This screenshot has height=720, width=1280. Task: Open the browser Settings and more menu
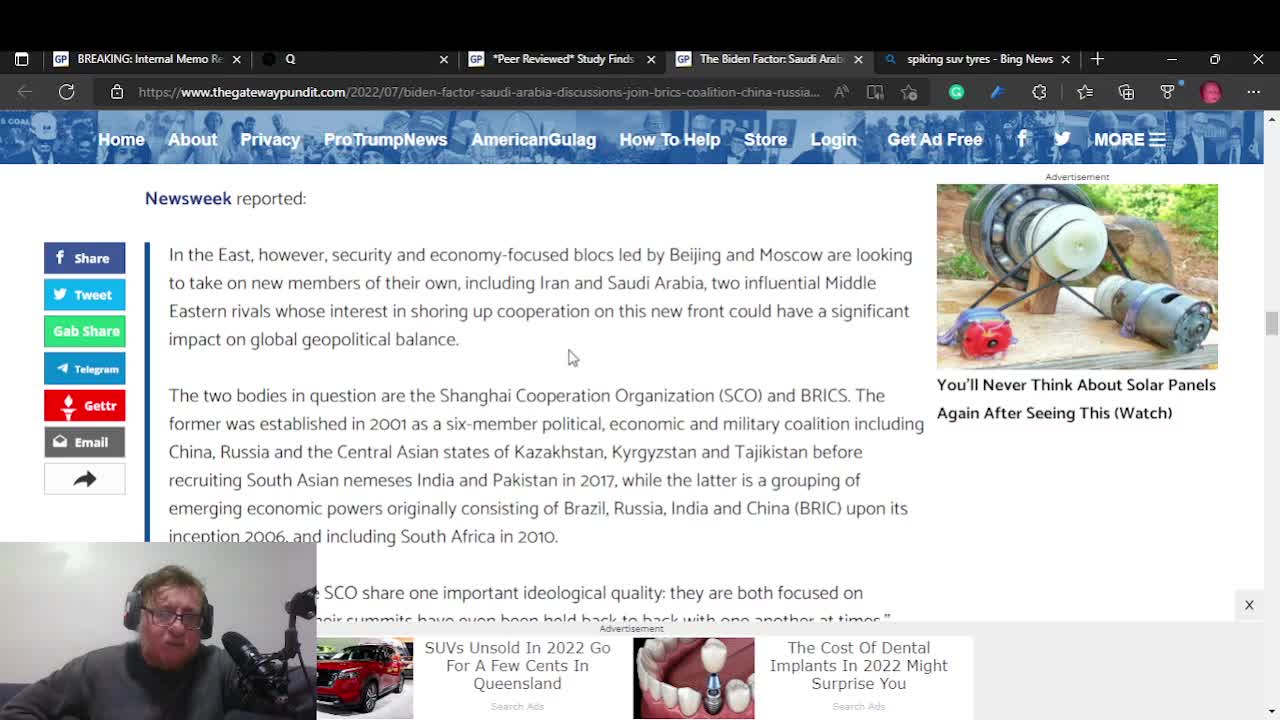click(1254, 92)
